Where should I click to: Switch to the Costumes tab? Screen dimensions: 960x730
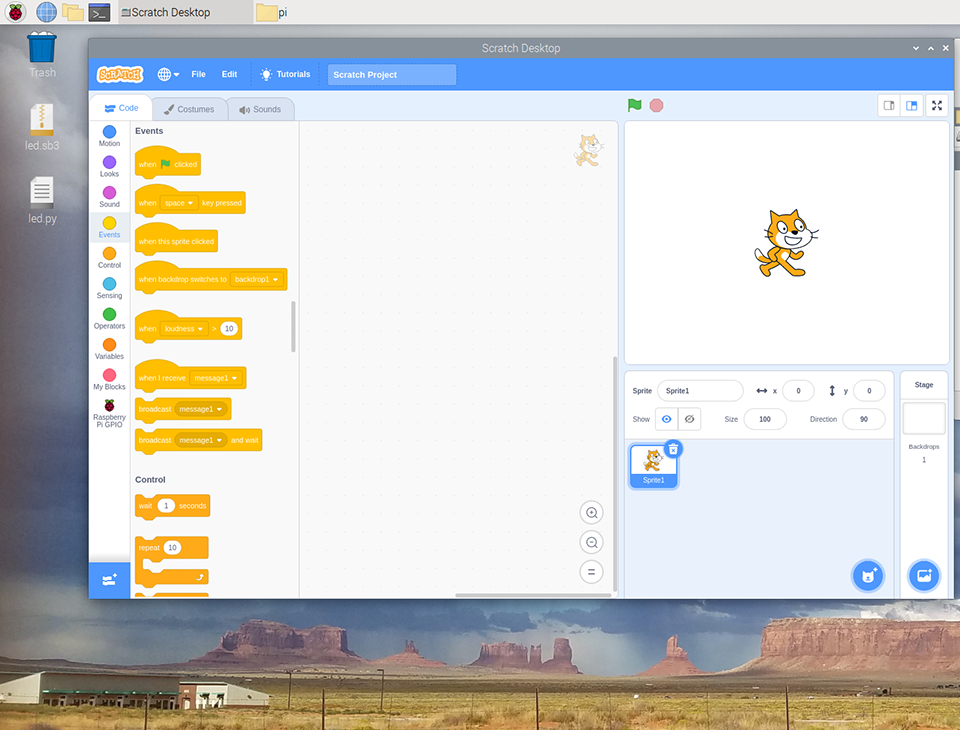coord(189,109)
